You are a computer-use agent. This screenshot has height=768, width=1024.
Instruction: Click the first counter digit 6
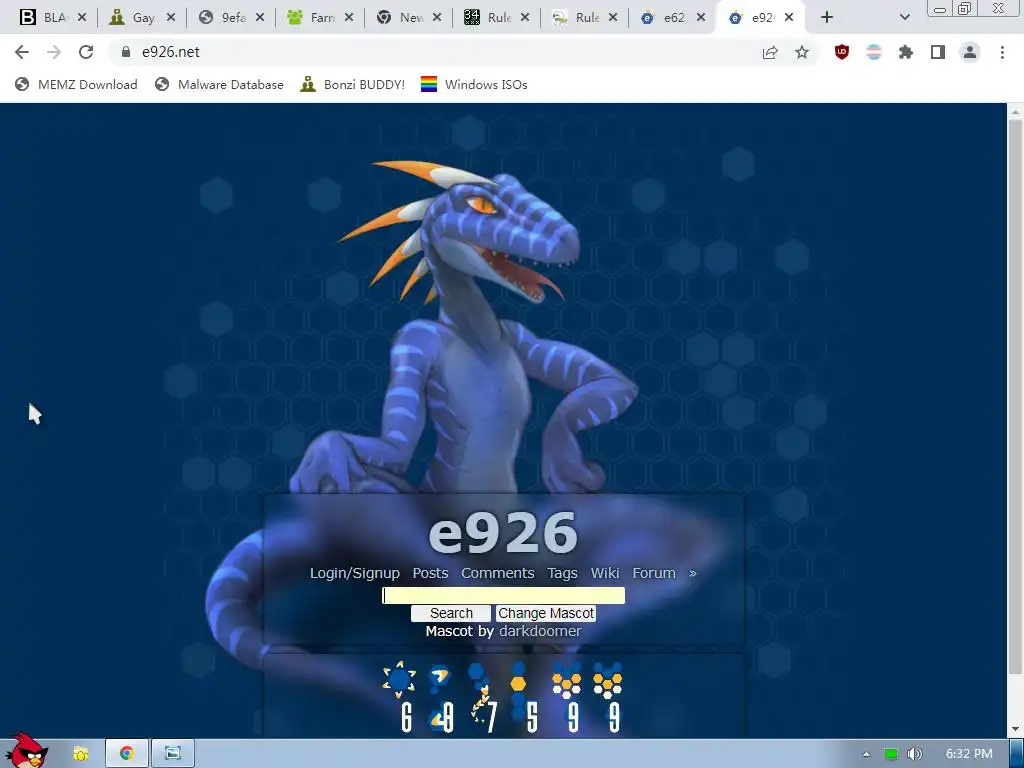click(406, 717)
